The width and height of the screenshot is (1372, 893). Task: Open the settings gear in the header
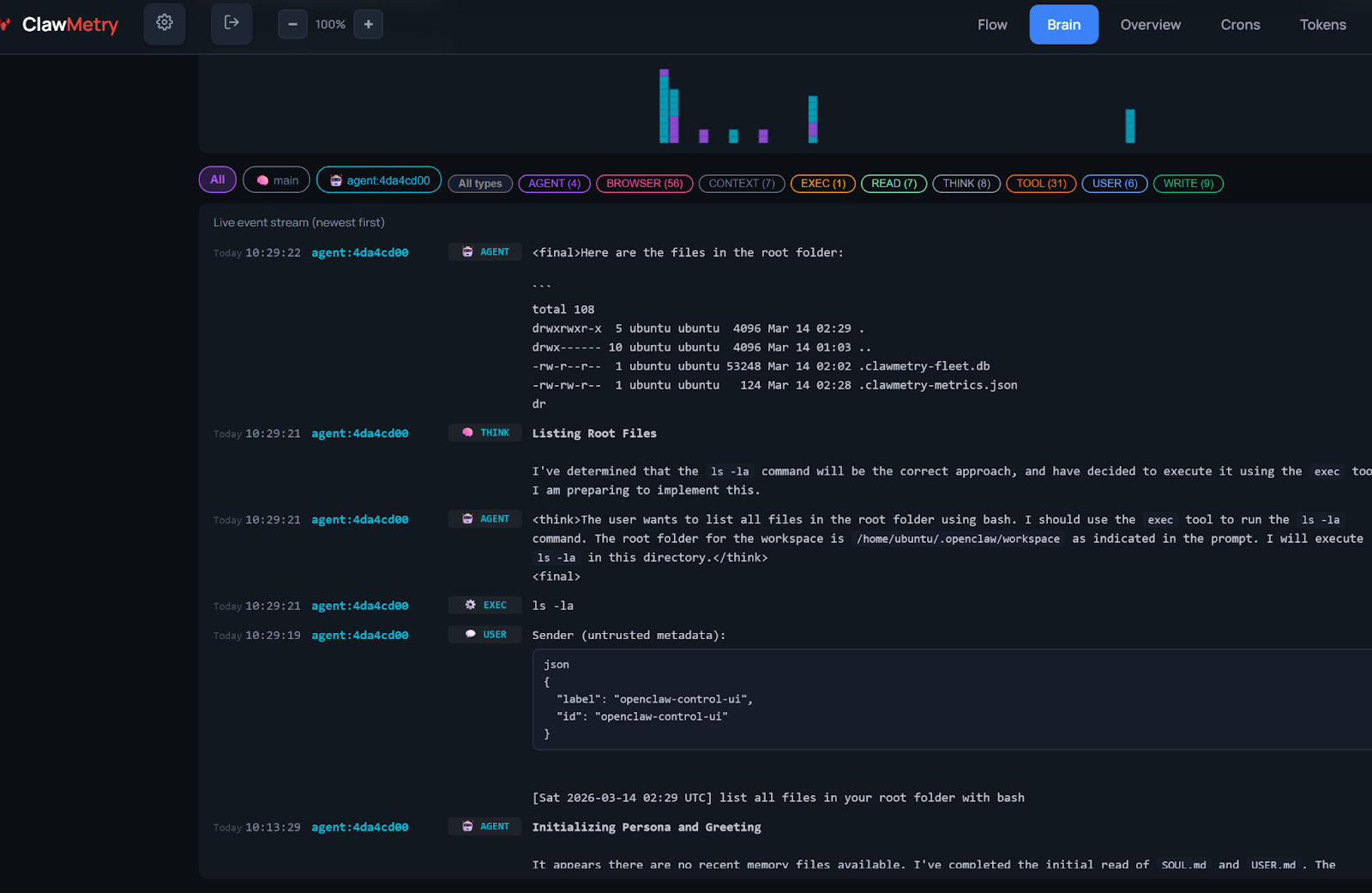tap(165, 23)
